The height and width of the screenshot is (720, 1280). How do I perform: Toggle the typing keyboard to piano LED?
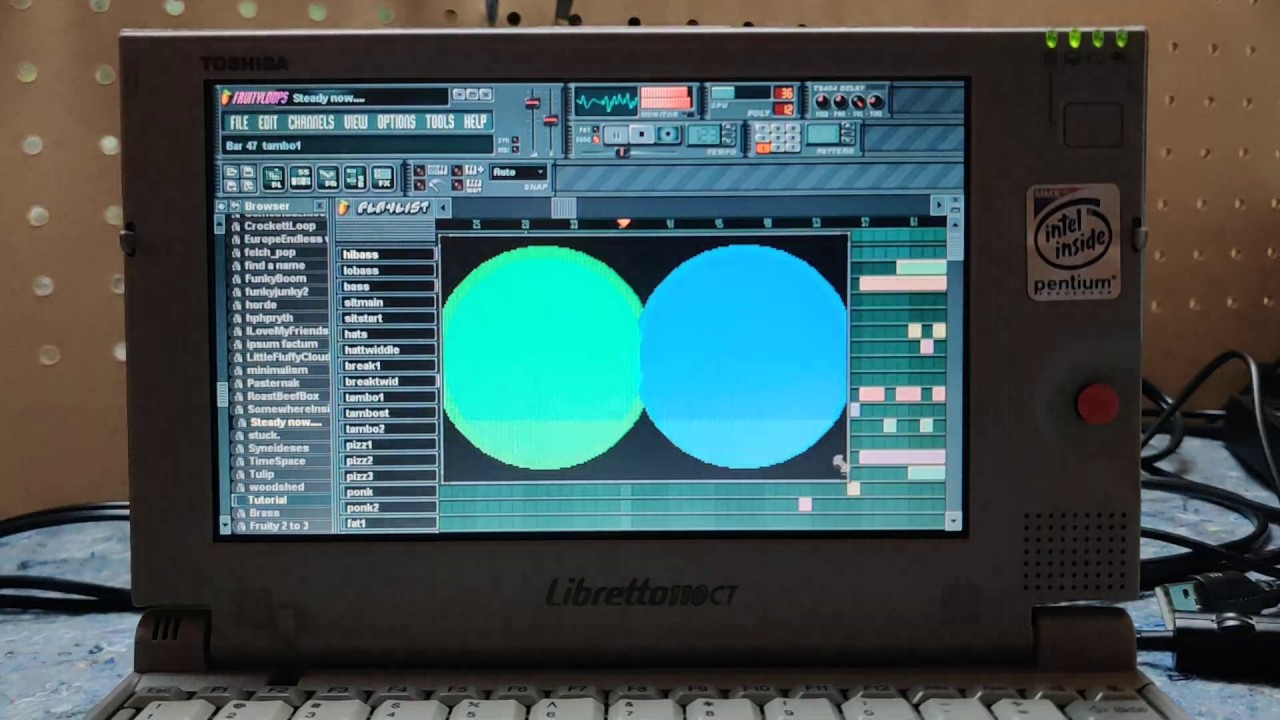pyautogui.click(x=419, y=171)
